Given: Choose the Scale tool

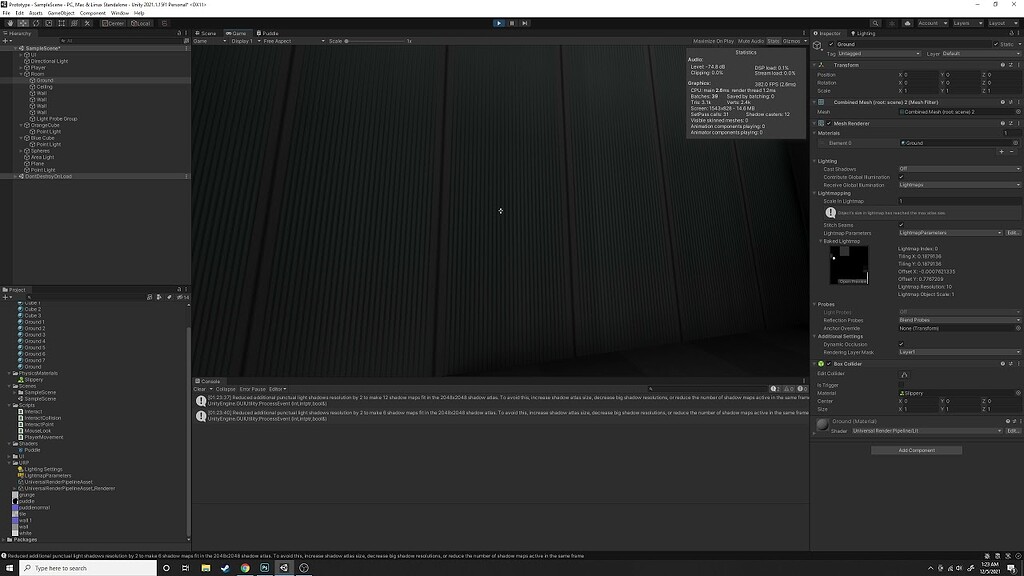Looking at the screenshot, I should (x=48, y=23).
